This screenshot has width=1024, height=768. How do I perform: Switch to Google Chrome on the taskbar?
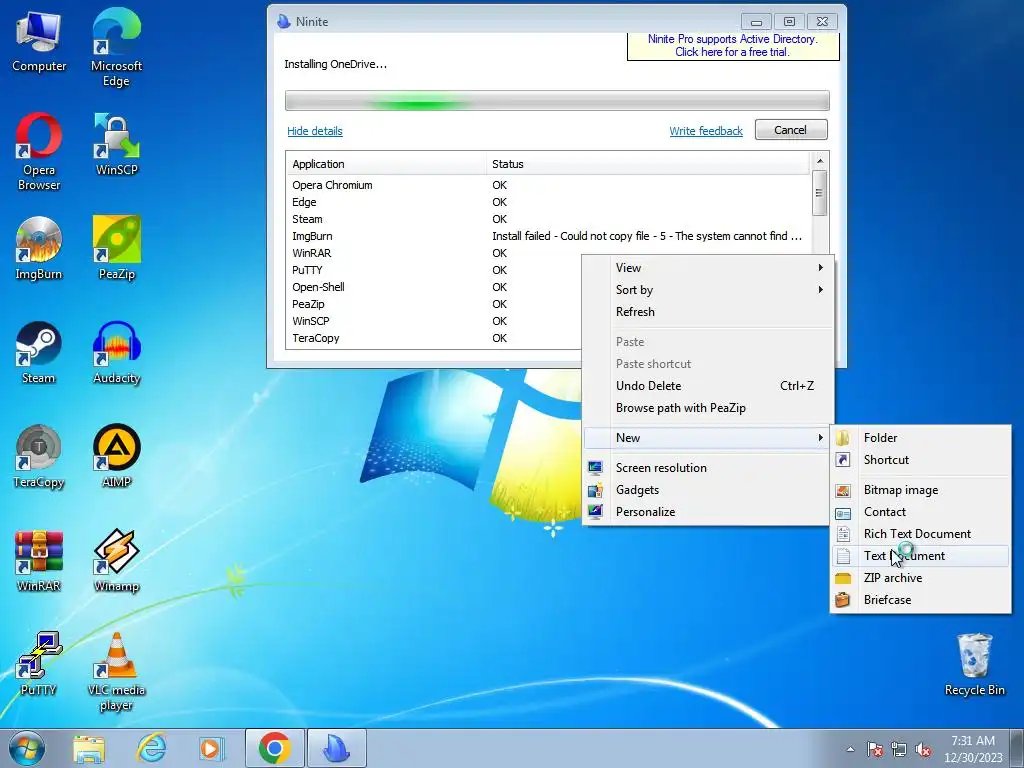click(274, 748)
